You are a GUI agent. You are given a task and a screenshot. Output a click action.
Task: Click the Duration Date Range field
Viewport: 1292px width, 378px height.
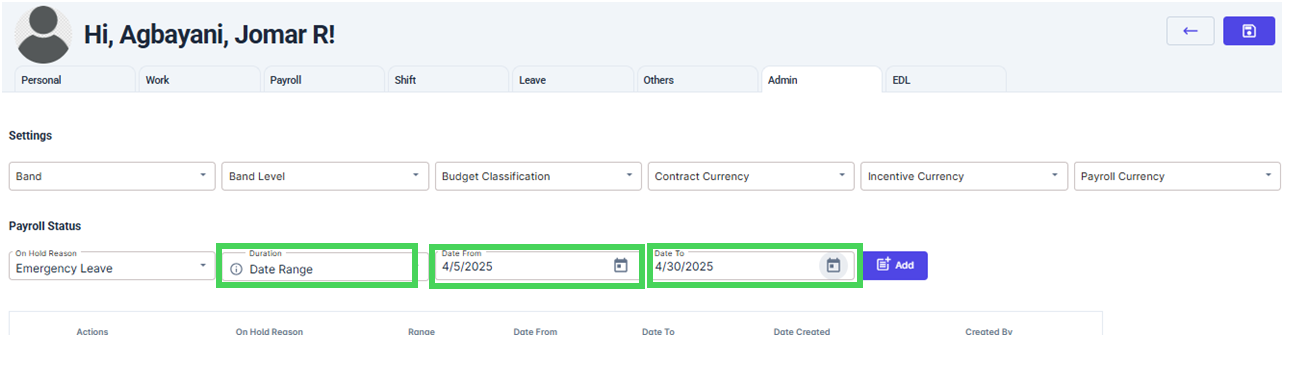click(x=316, y=266)
